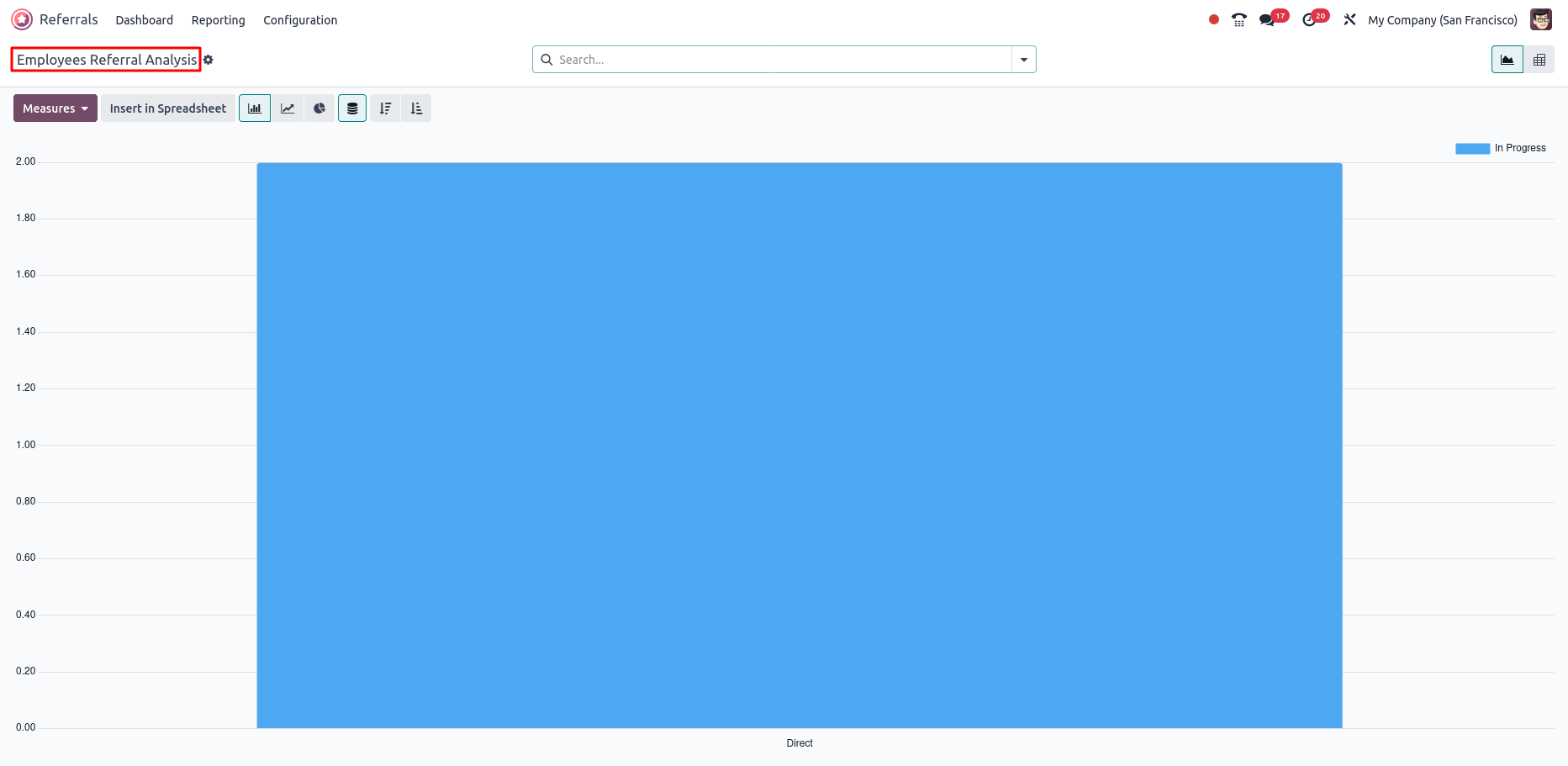Click the Direct axis label
Image resolution: width=1568 pixels, height=766 pixels.
tap(800, 743)
